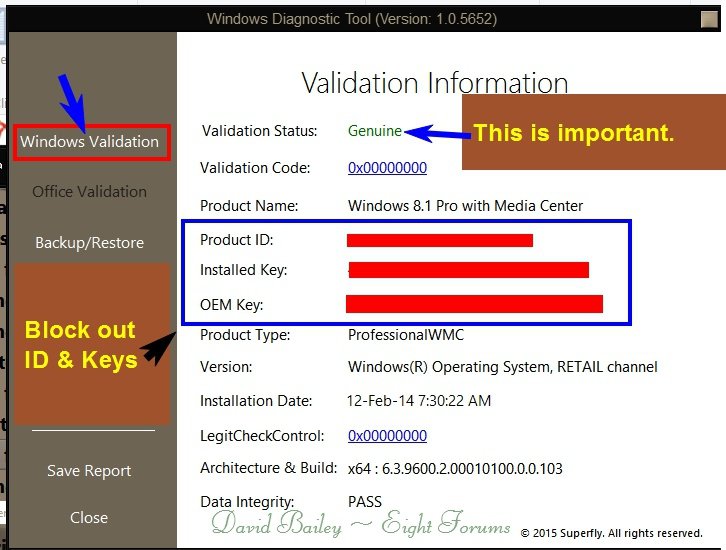Click the 'Product ID:' label

click(237, 240)
